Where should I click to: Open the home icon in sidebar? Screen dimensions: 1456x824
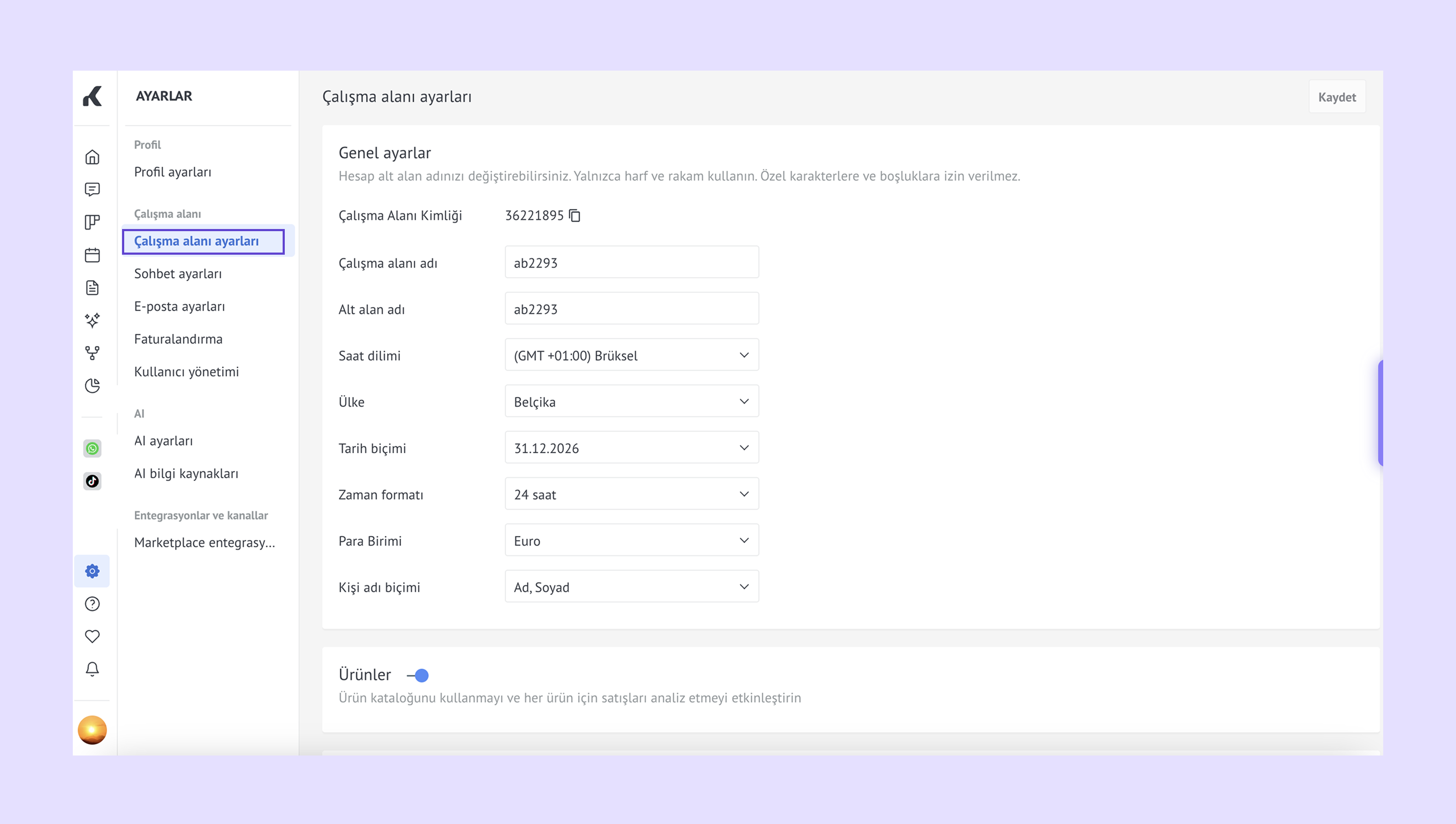point(92,157)
